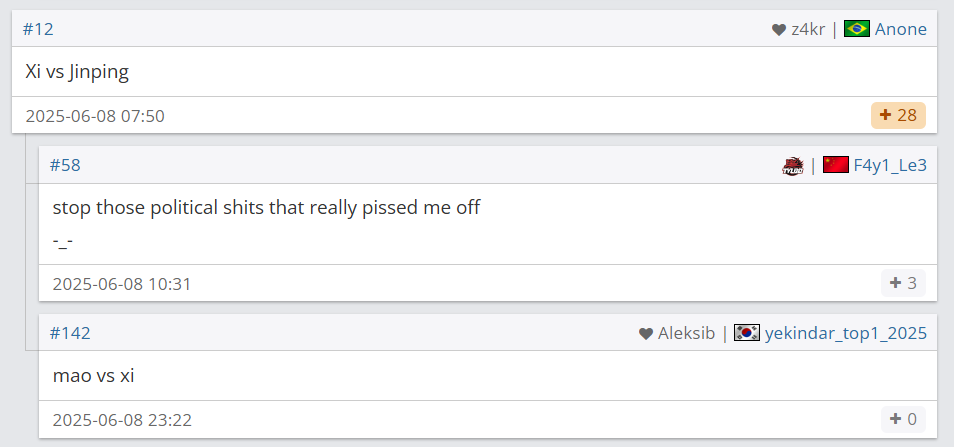
Task: Visit Anone's user profile
Action: point(900,29)
